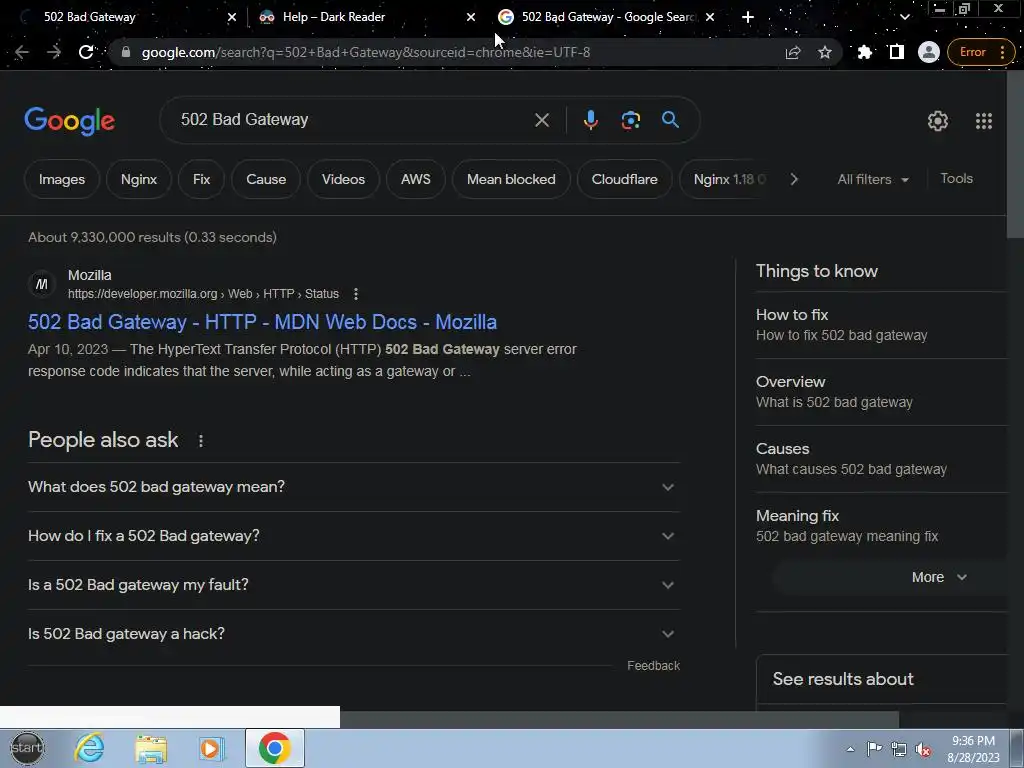The width and height of the screenshot is (1024, 768).
Task: Open the All filters dropdown
Action: (x=873, y=180)
